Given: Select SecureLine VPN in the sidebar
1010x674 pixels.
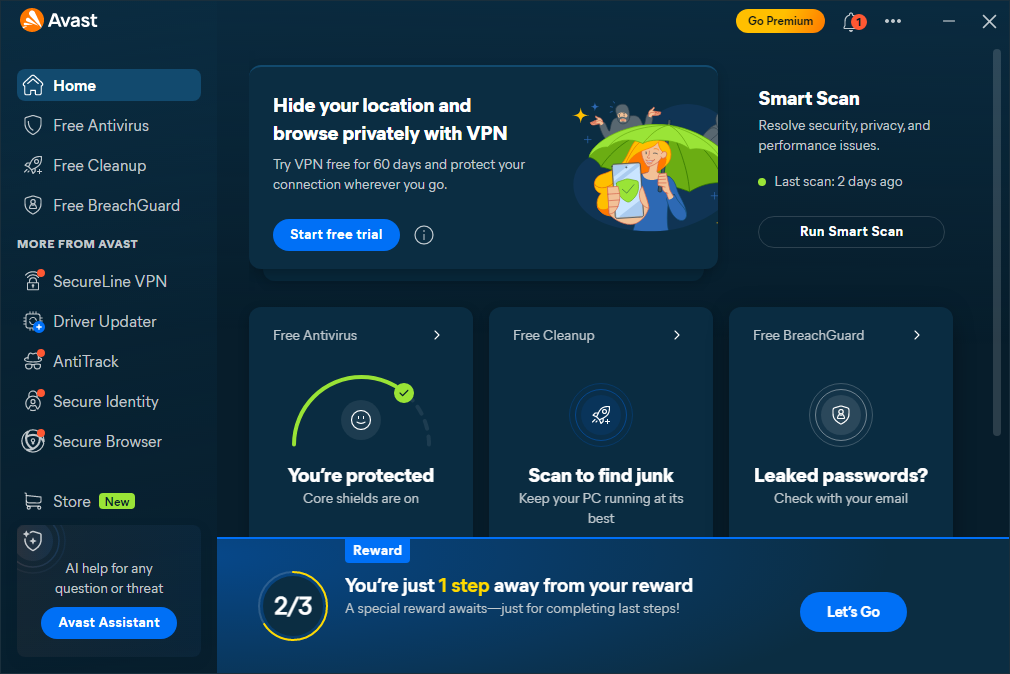Looking at the screenshot, I should (109, 281).
